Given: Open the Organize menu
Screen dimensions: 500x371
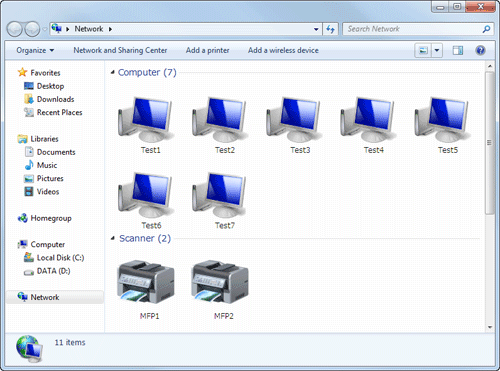Looking at the screenshot, I should click(x=35, y=50).
